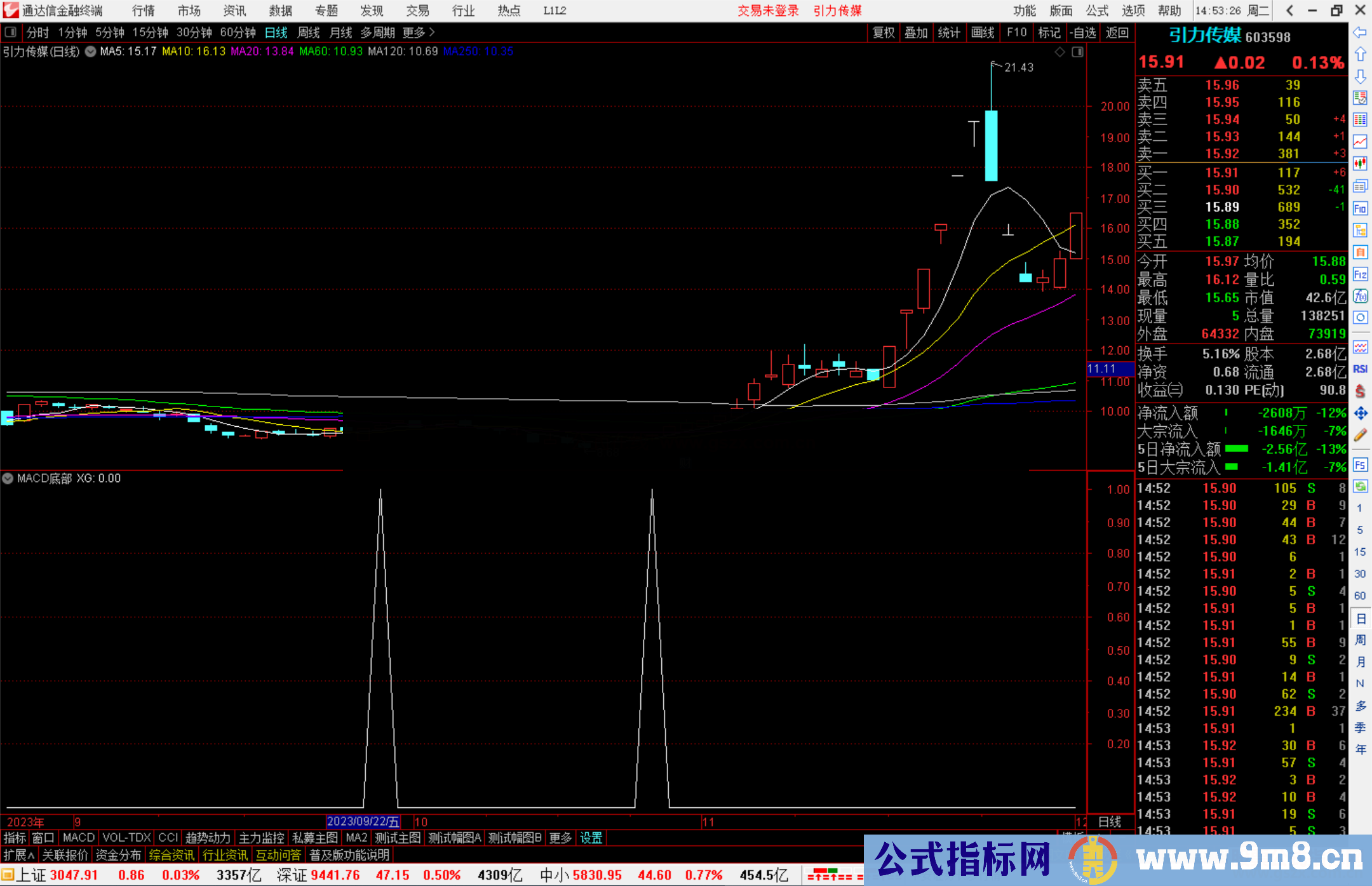Toggle the MA settings circle next to 引力传媒(日线)
This screenshot has width=1372, height=886.
91,51
